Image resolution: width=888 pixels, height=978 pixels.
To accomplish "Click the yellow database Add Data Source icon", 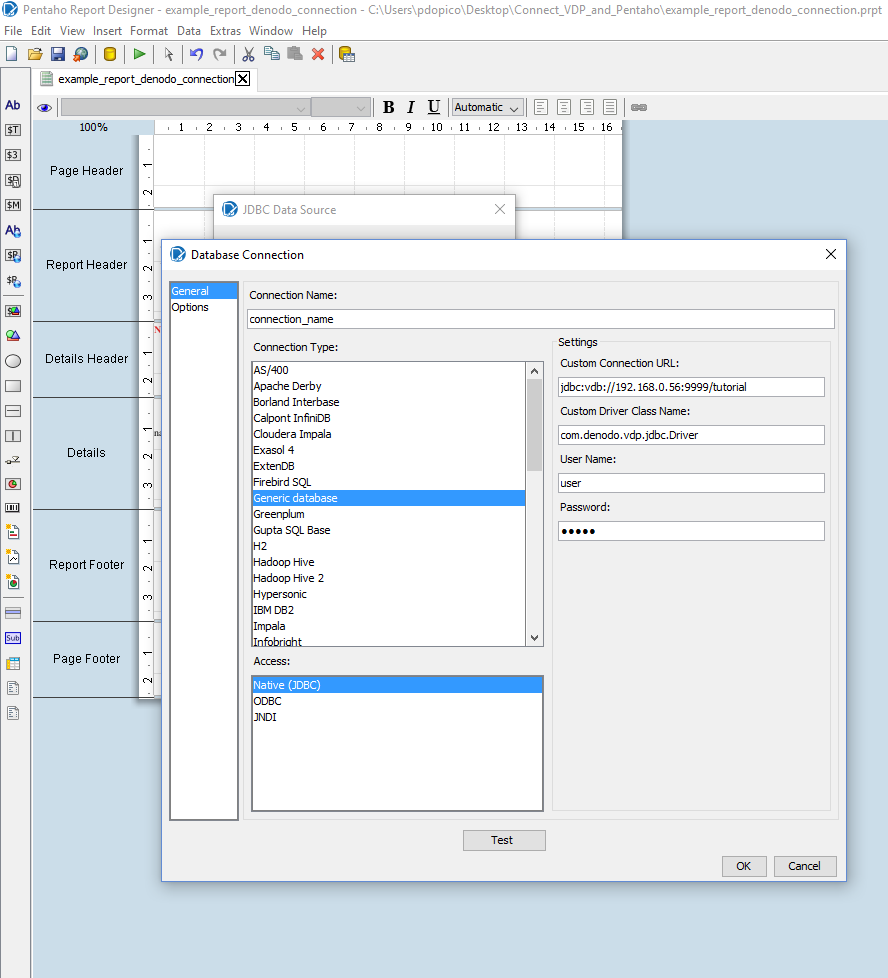I will 110,54.
